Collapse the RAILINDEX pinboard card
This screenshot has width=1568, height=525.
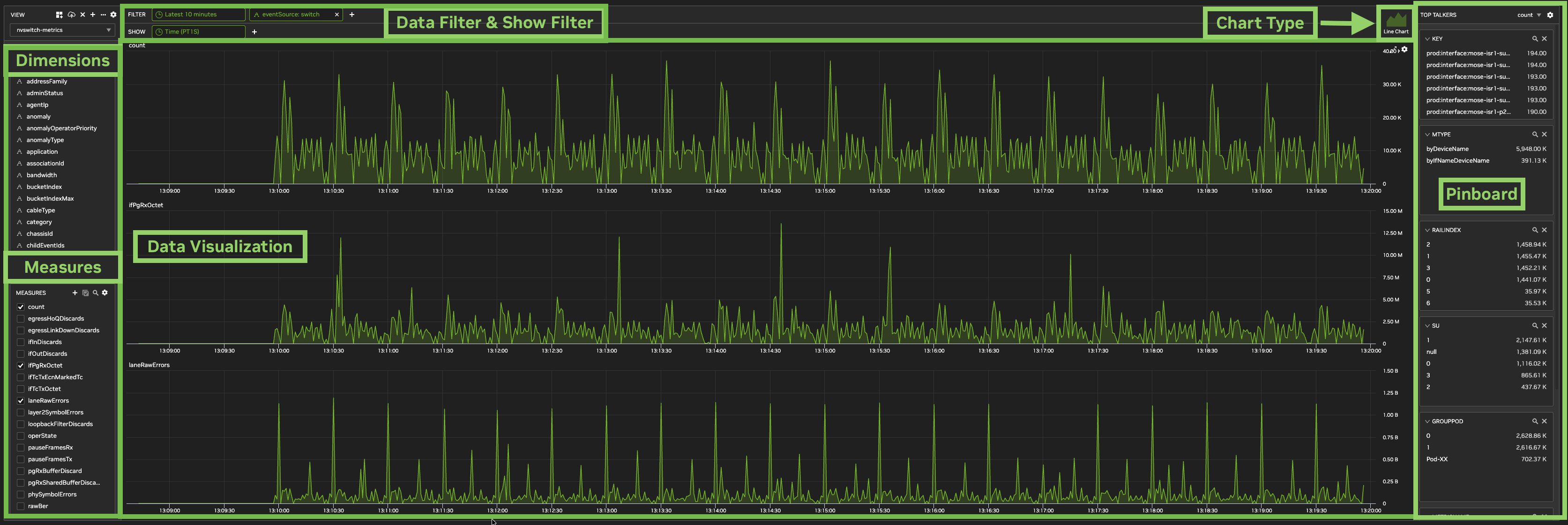pyautogui.click(x=1427, y=230)
